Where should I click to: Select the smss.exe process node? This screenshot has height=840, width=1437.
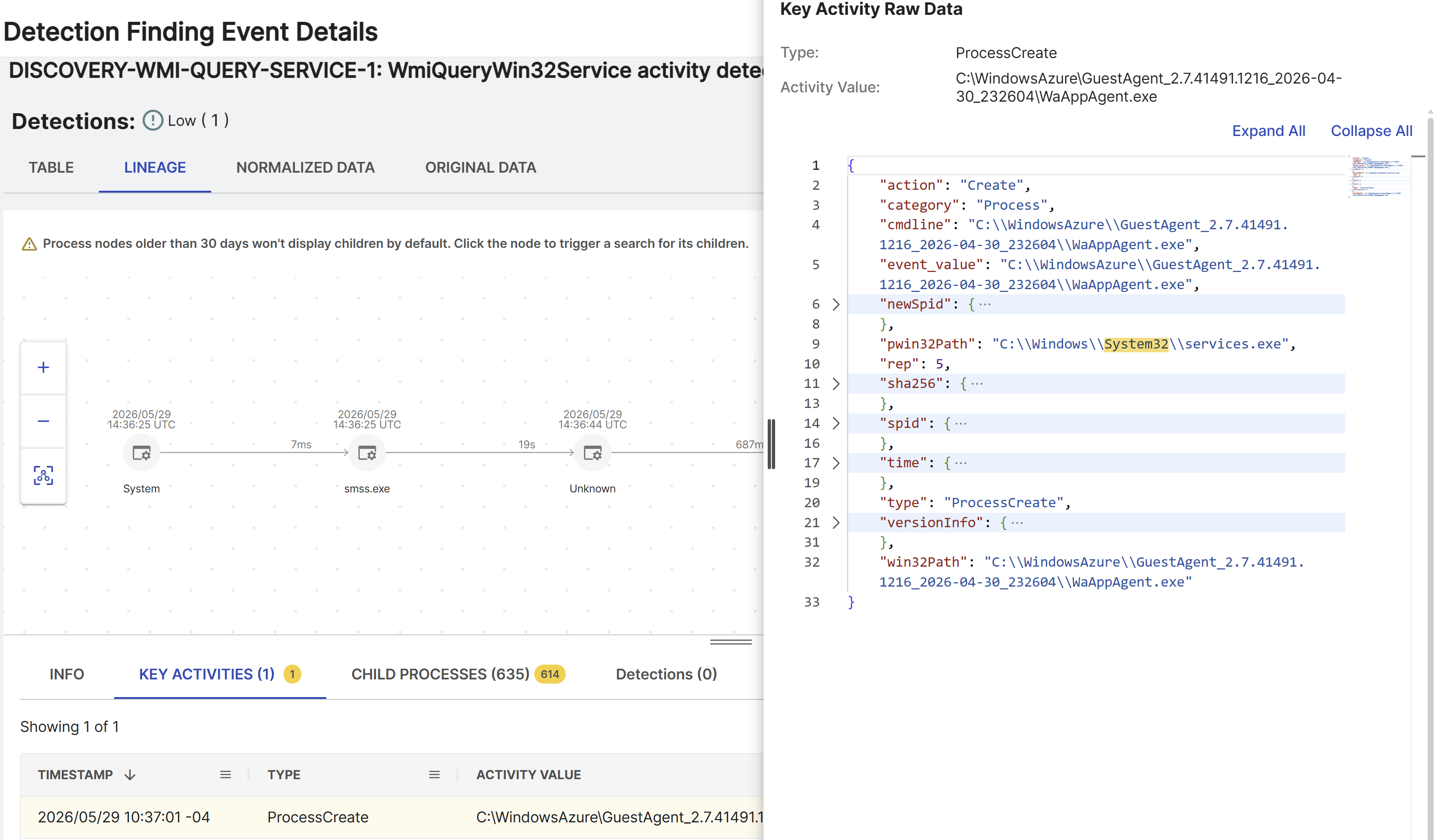[367, 453]
